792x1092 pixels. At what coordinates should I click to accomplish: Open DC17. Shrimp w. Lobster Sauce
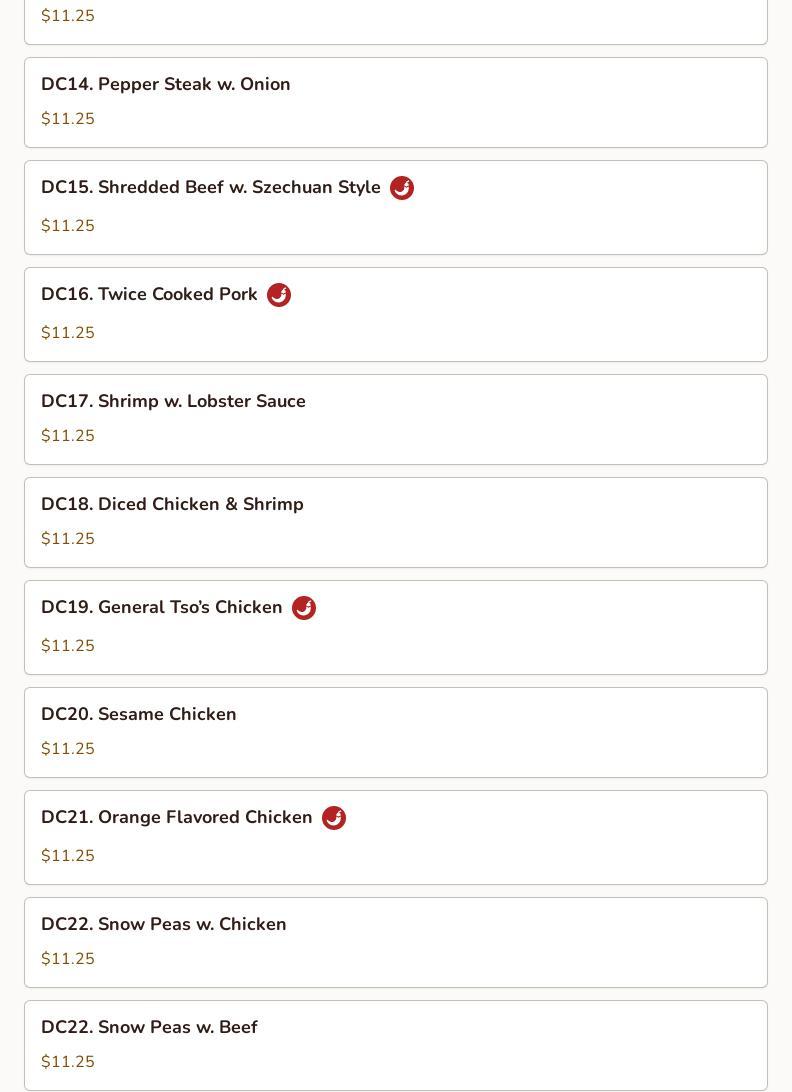pos(396,419)
